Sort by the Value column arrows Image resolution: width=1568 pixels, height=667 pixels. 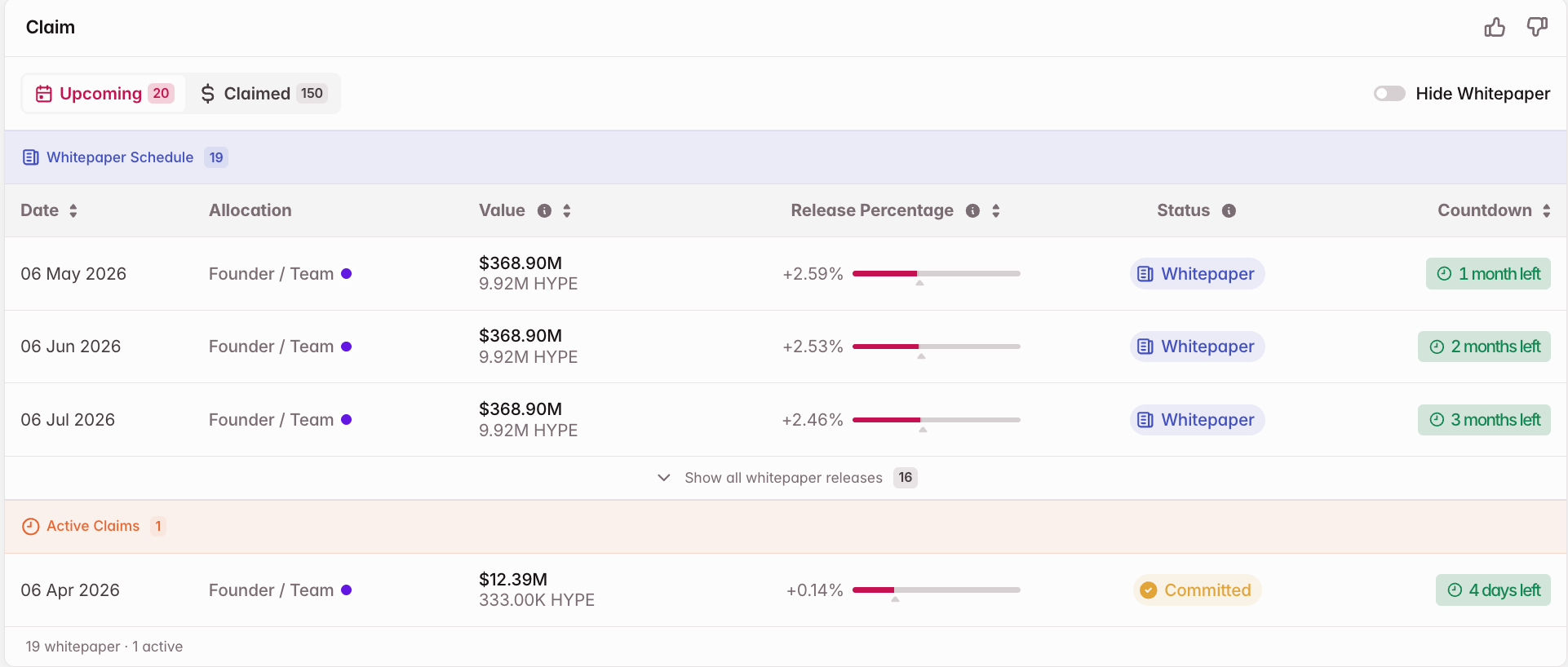(567, 210)
